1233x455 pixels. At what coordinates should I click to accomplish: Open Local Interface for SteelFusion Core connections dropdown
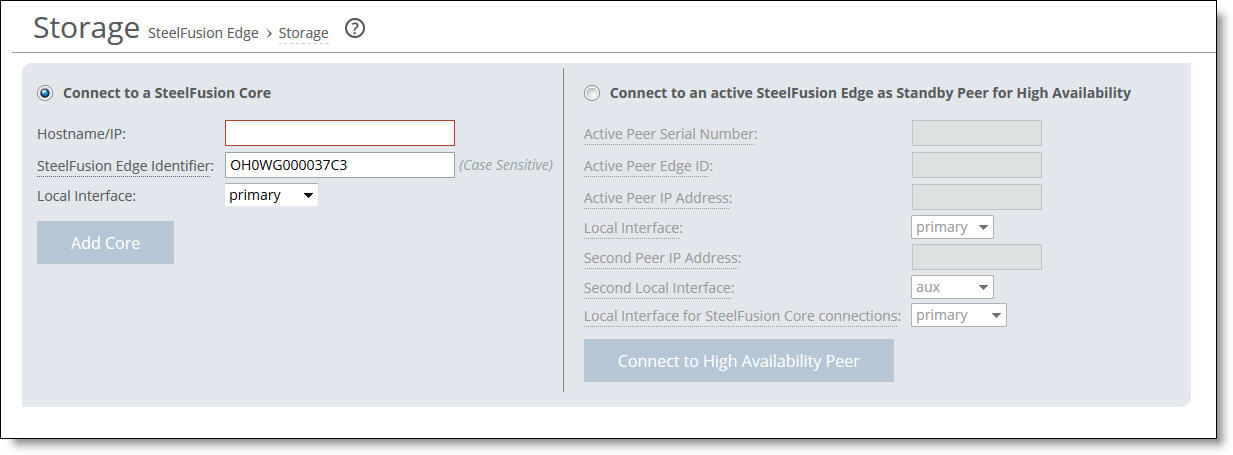point(959,315)
